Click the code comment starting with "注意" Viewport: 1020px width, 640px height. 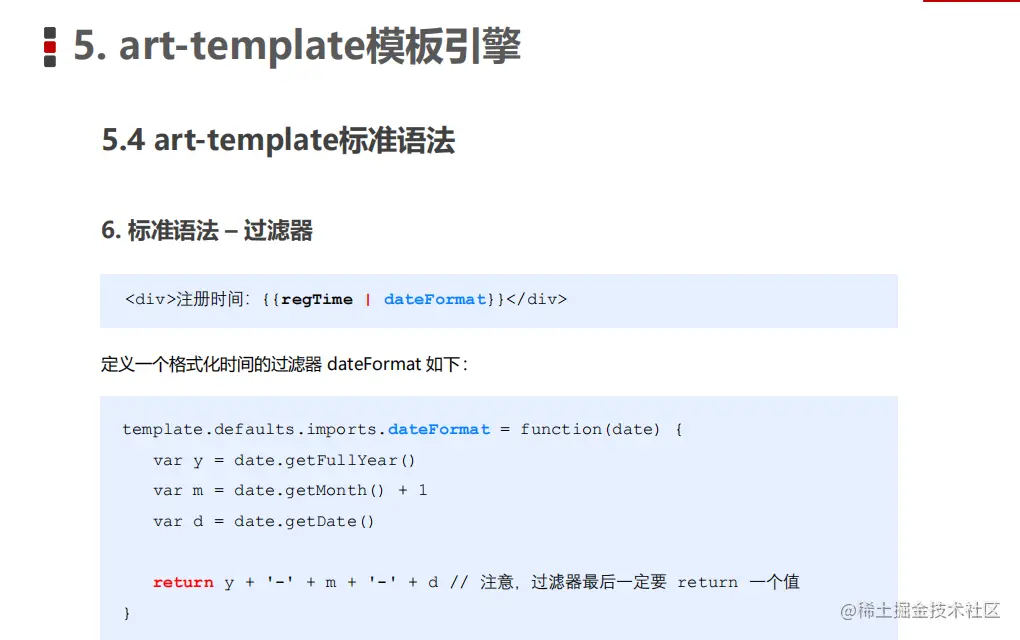coord(640,582)
